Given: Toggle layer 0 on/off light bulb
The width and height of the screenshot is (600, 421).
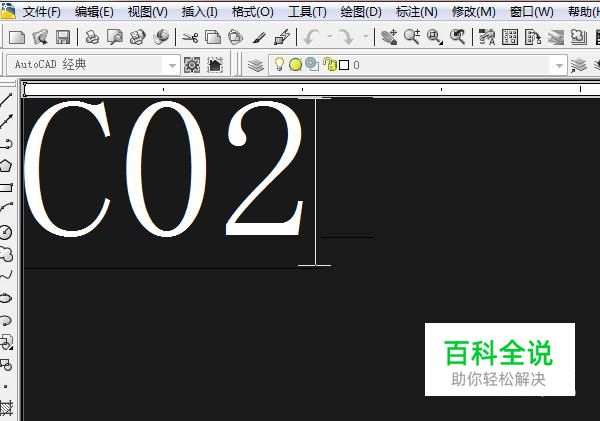Looking at the screenshot, I should (x=279, y=64).
